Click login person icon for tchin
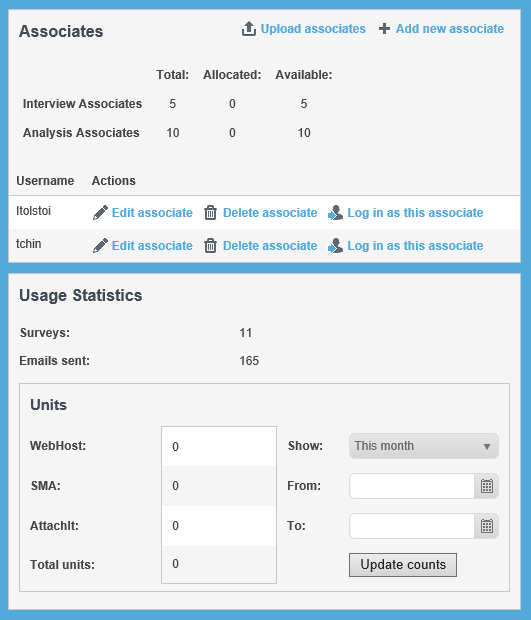Viewport: 531px width, 620px height. click(335, 246)
